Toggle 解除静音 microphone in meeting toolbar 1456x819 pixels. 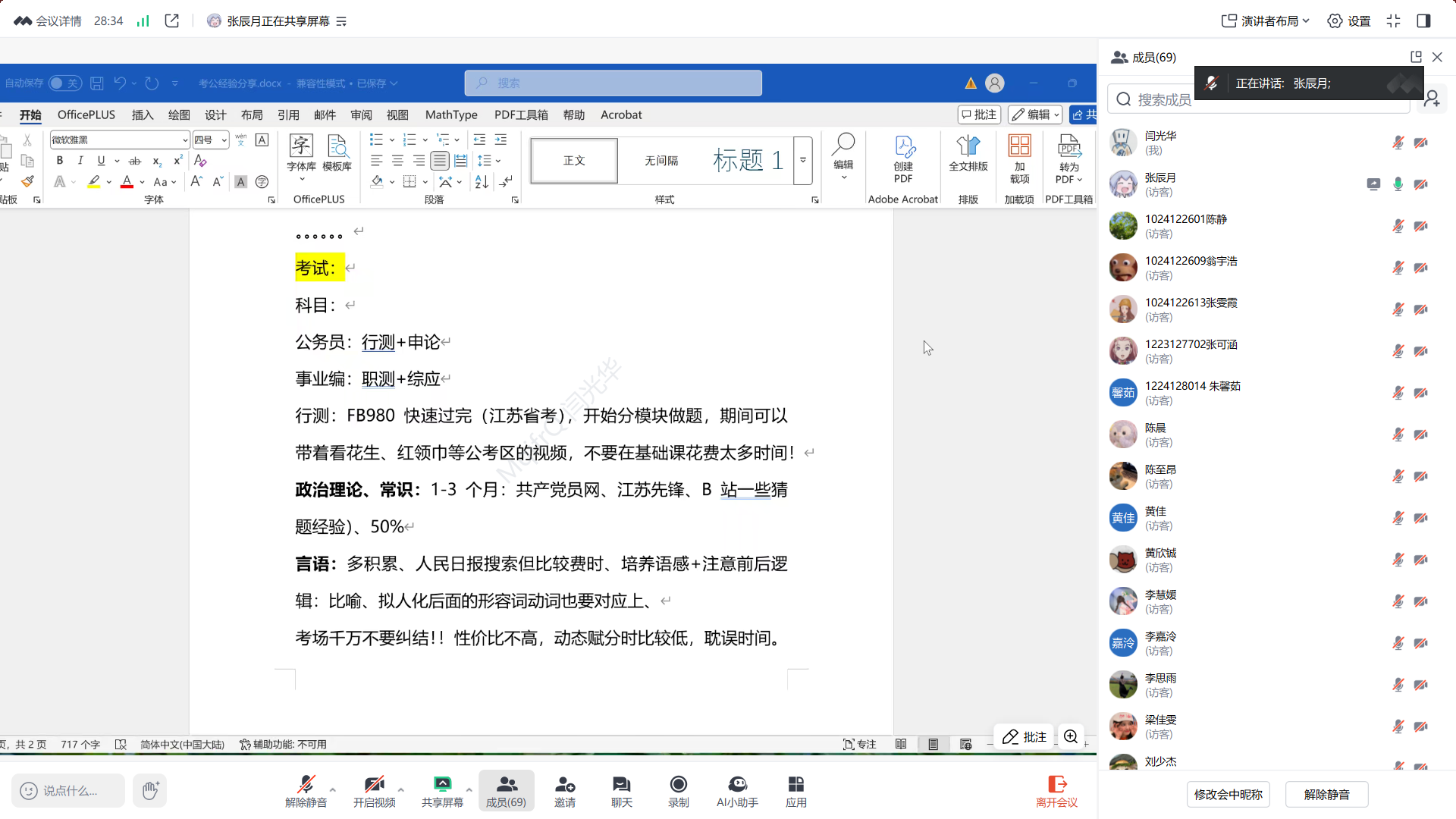coord(306,784)
